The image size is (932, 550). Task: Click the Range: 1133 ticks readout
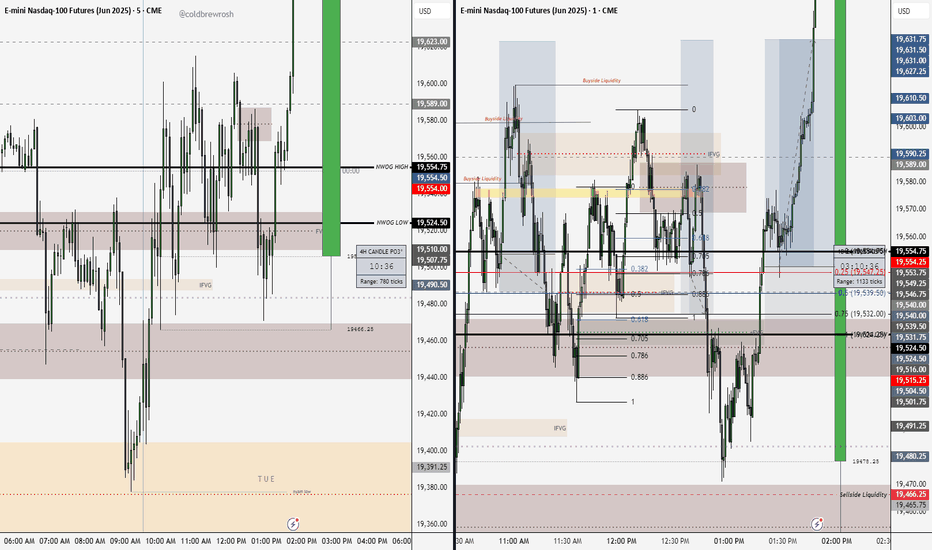point(859,281)
